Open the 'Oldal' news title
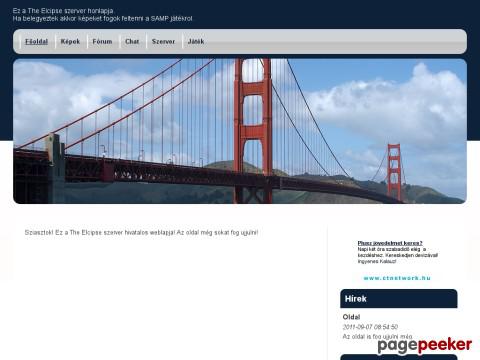The height and width of the screenshot is (360, 480). (351, 317)
